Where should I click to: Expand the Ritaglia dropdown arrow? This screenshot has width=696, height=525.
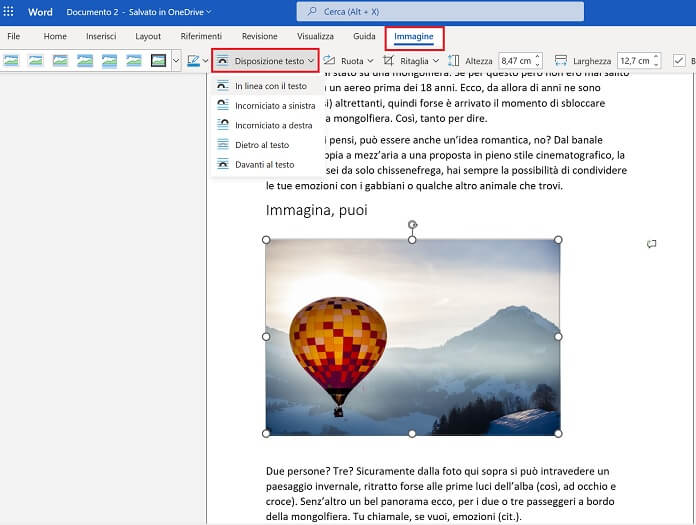[x=436, y=61]
